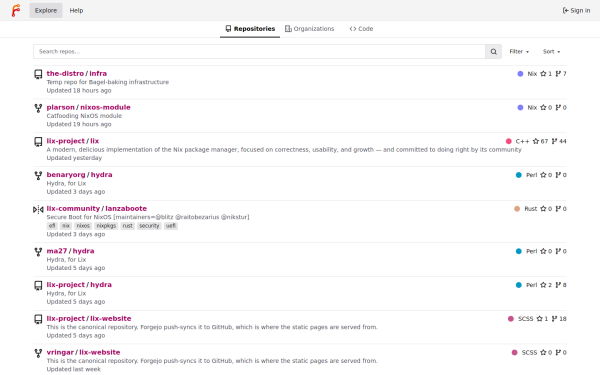Click forks icon on lix-project / lix-website row
The image size is (600, 375).
(554, 319)
